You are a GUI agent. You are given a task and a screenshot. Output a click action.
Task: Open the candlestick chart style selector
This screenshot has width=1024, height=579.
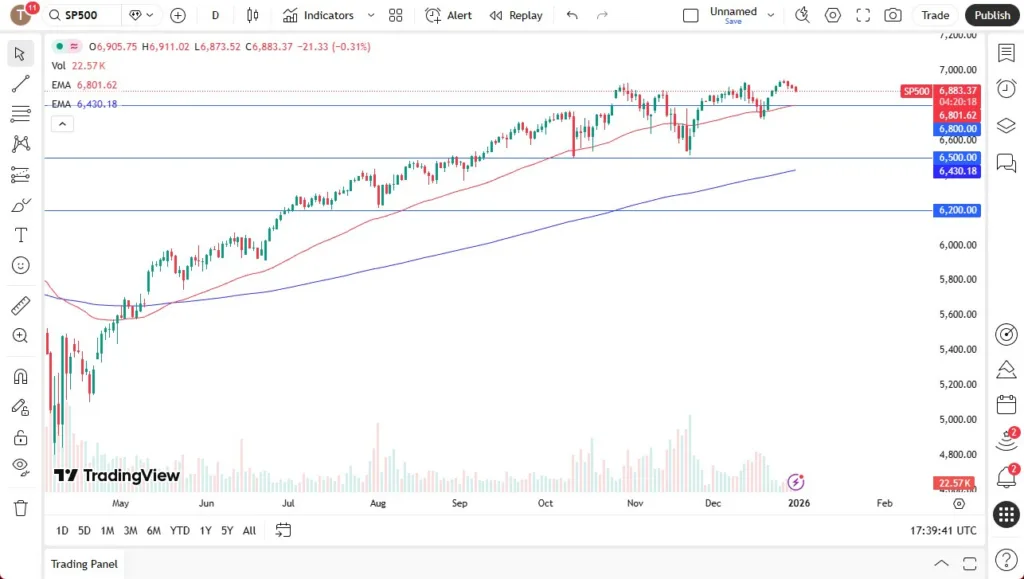[x=252, y=15]
